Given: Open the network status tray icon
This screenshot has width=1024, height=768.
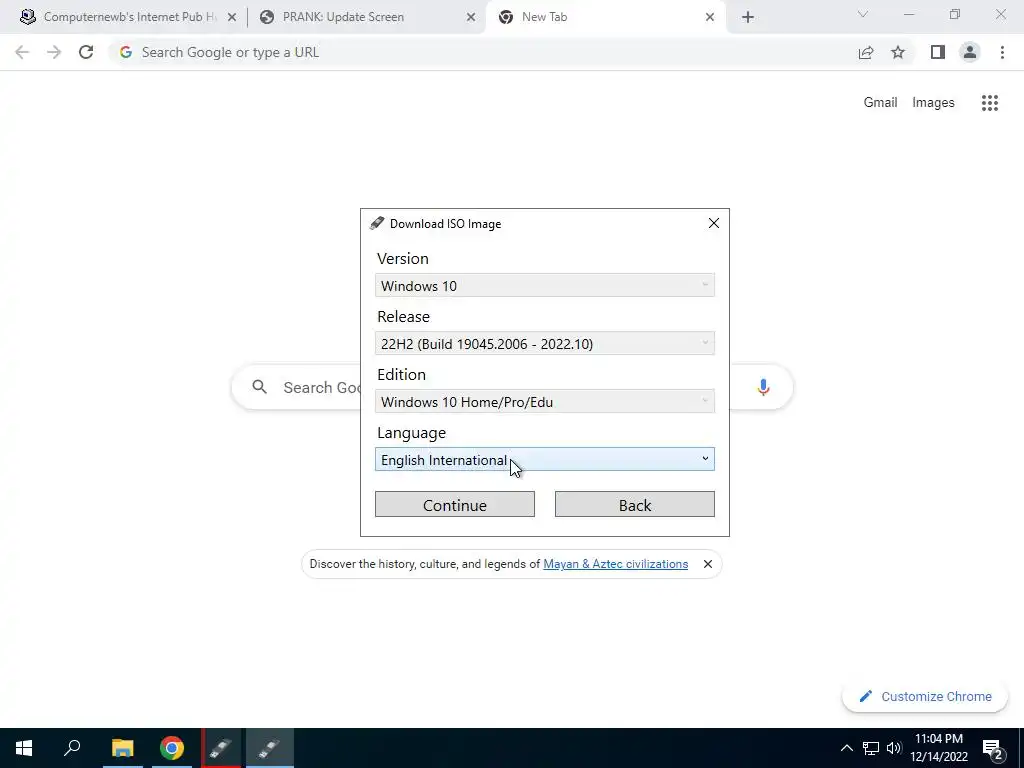Looking at the screenshot, I should click(x=871, y=748).
